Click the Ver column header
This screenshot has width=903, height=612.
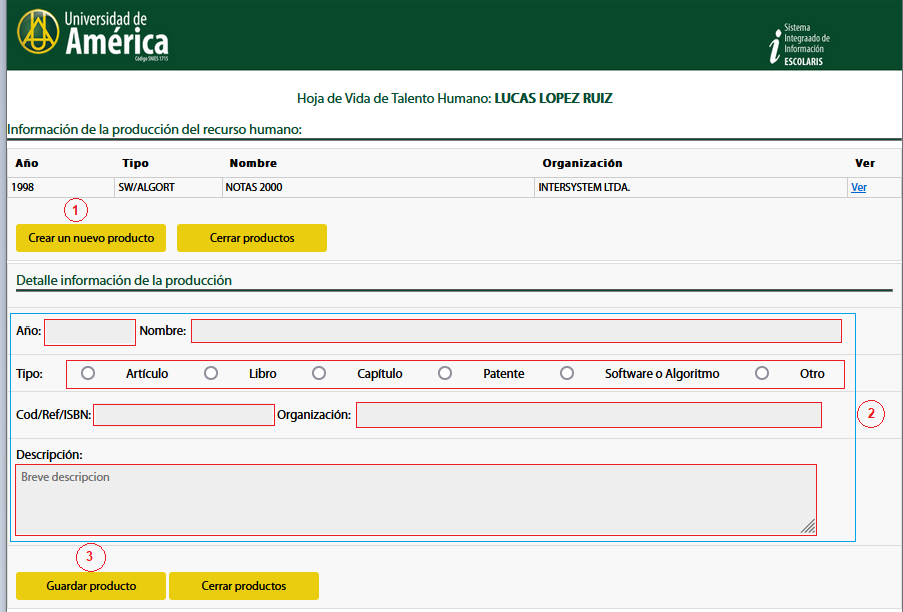(865, 163)
